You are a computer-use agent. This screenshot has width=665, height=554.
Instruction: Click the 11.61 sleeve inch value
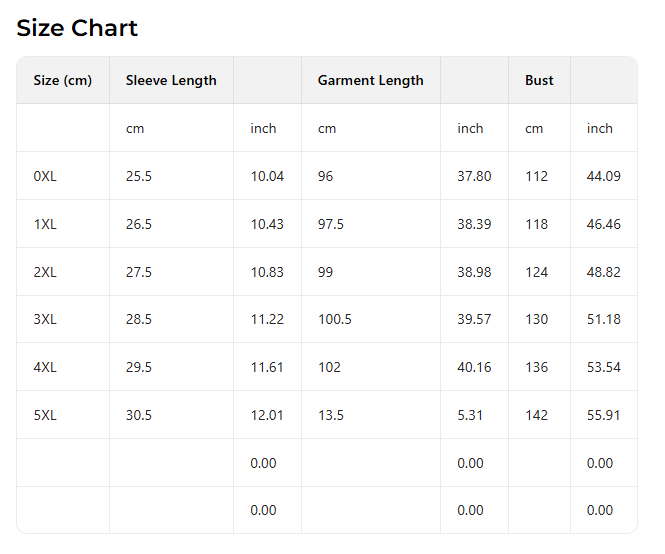pos(267,367)
